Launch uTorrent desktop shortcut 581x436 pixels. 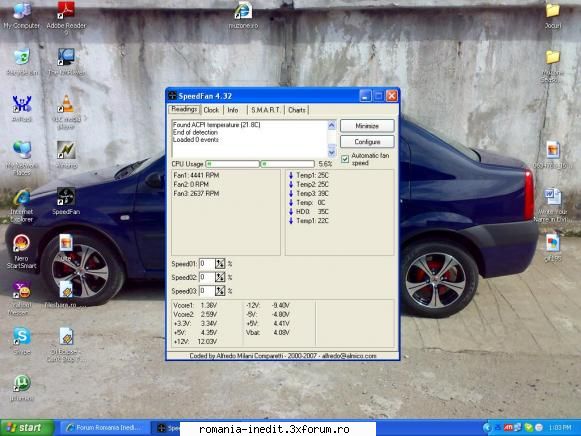click(x=21, y=387)
